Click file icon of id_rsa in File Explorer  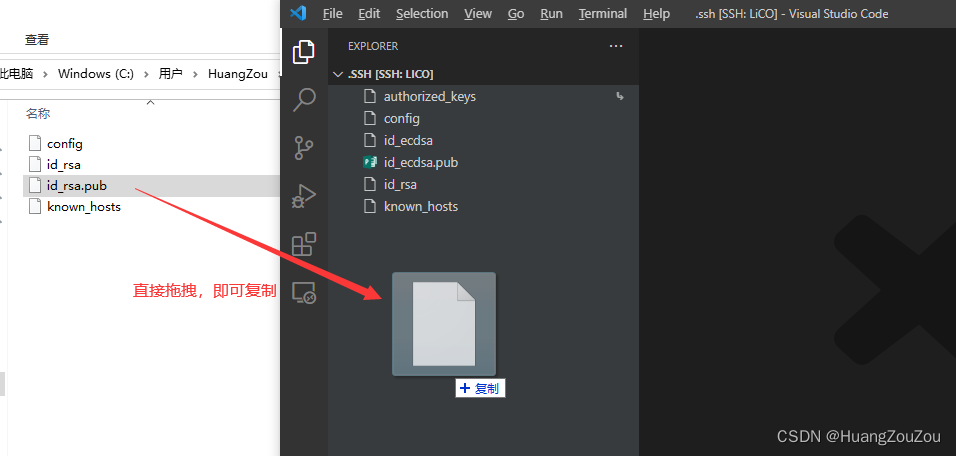[36, 164]
